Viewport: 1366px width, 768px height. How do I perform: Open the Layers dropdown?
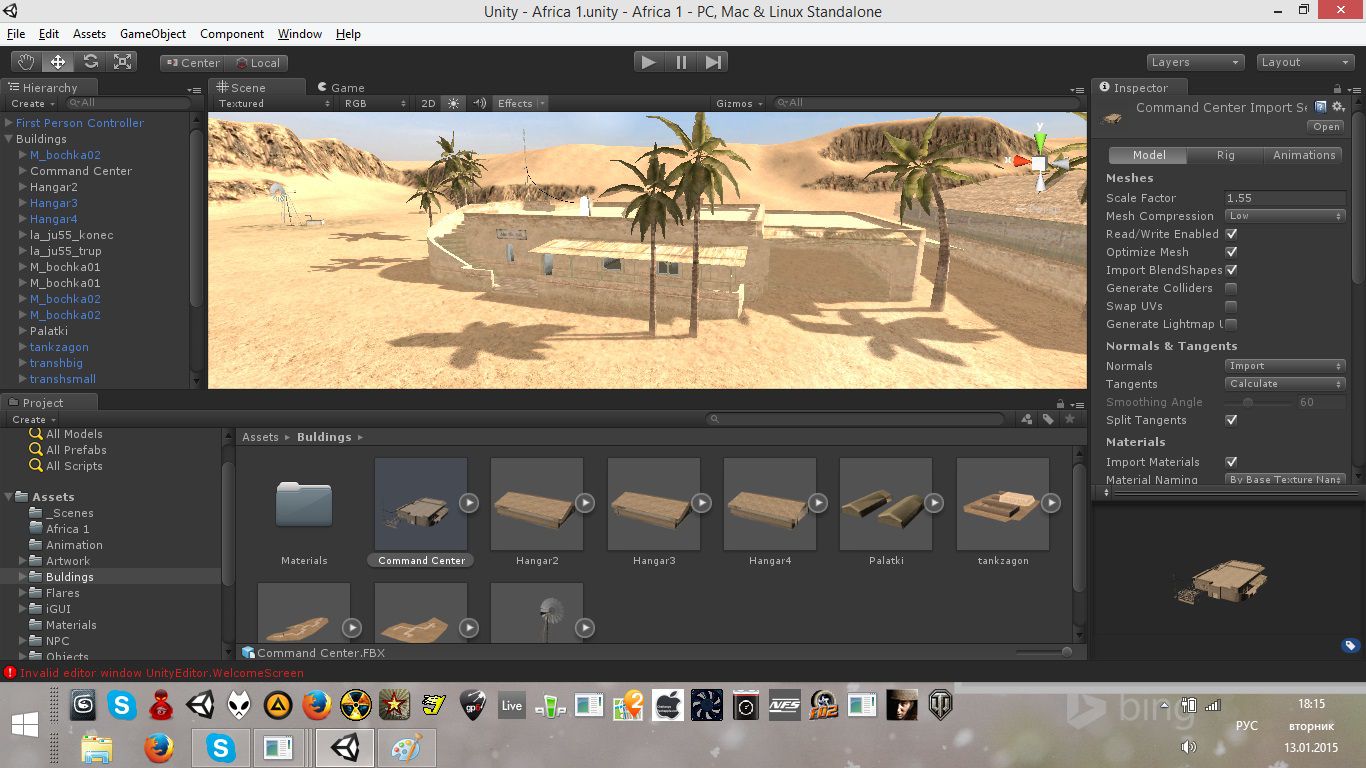1195,62
